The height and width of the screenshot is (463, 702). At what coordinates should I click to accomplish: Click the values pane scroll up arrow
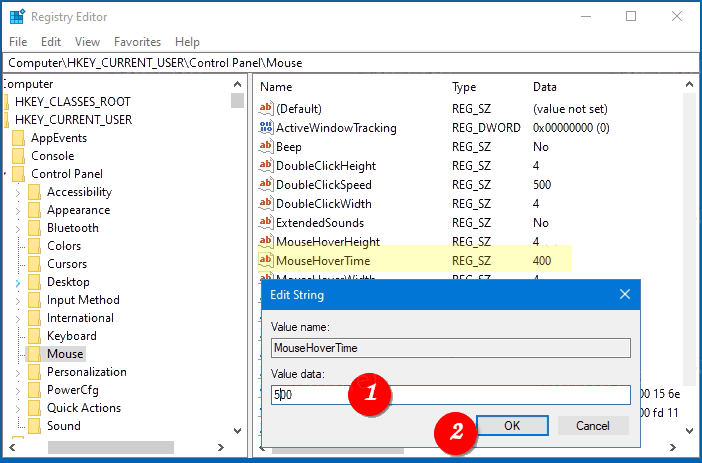(x=689, y=84)
